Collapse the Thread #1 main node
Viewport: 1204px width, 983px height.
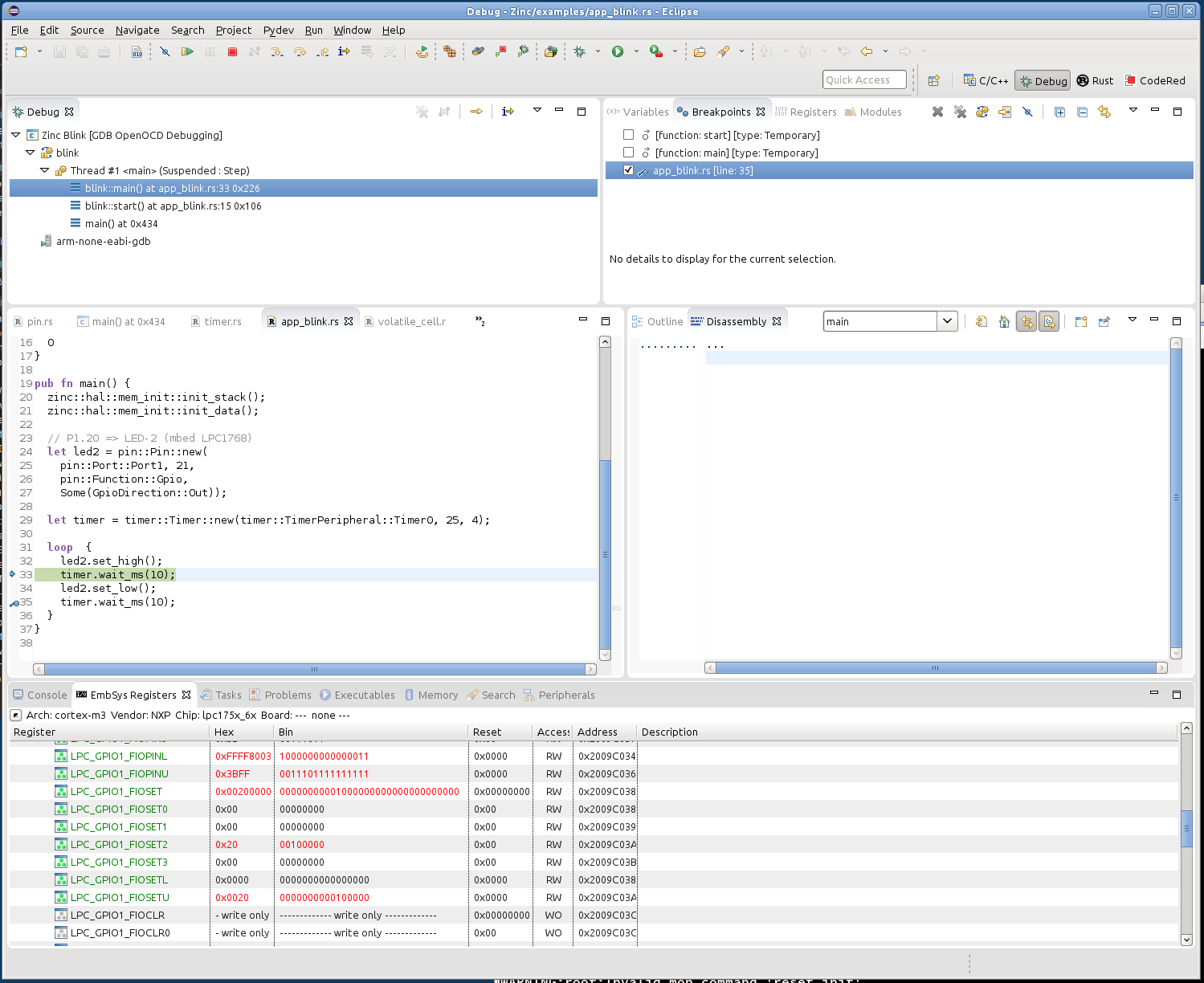(45, 170)
